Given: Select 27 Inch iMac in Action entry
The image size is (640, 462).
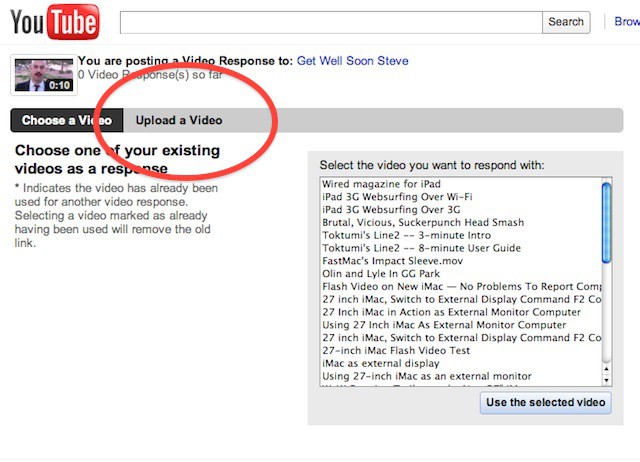Looking at the screenshot, I should pos(460,312).
